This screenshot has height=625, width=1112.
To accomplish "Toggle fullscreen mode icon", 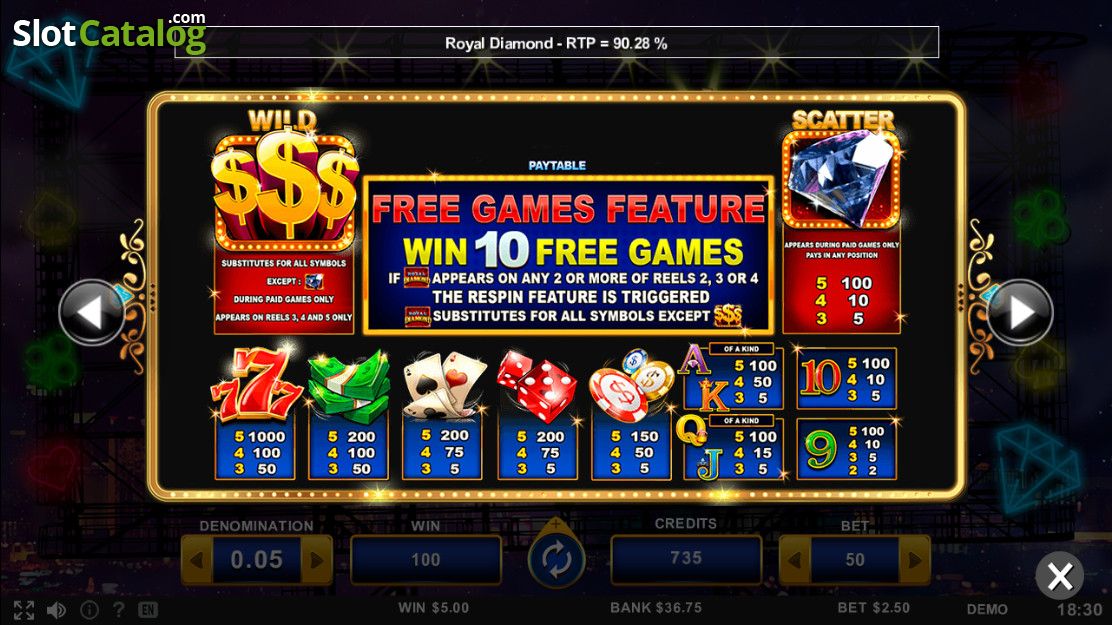I will point(23,609).
